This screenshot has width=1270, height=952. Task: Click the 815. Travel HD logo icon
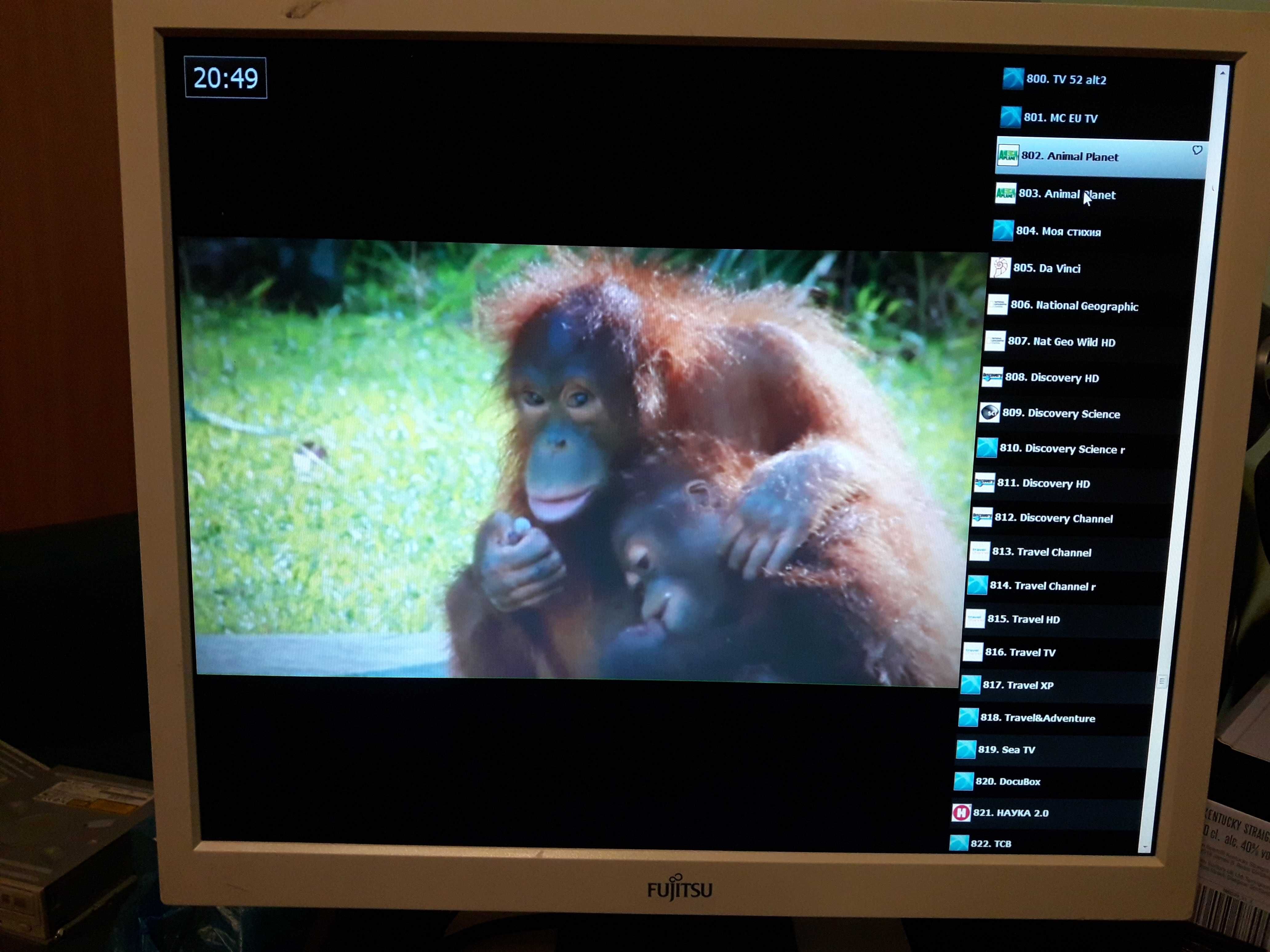976,619
